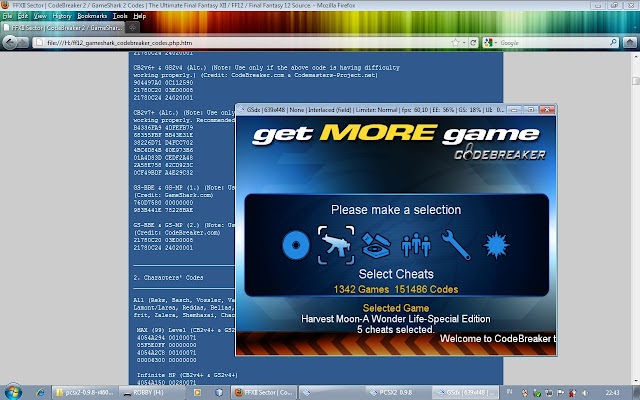Switch to GSdx taskbar button
The height and width of the screenshot is (400, 640).
click(465, 392)
